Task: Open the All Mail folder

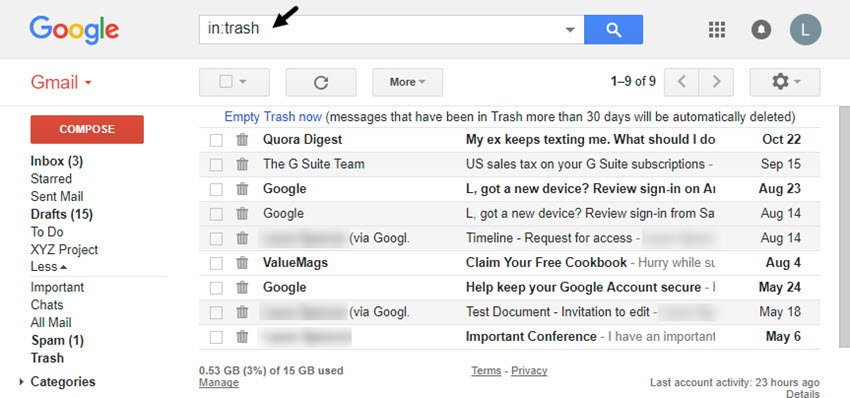Action: coord(51,323)
